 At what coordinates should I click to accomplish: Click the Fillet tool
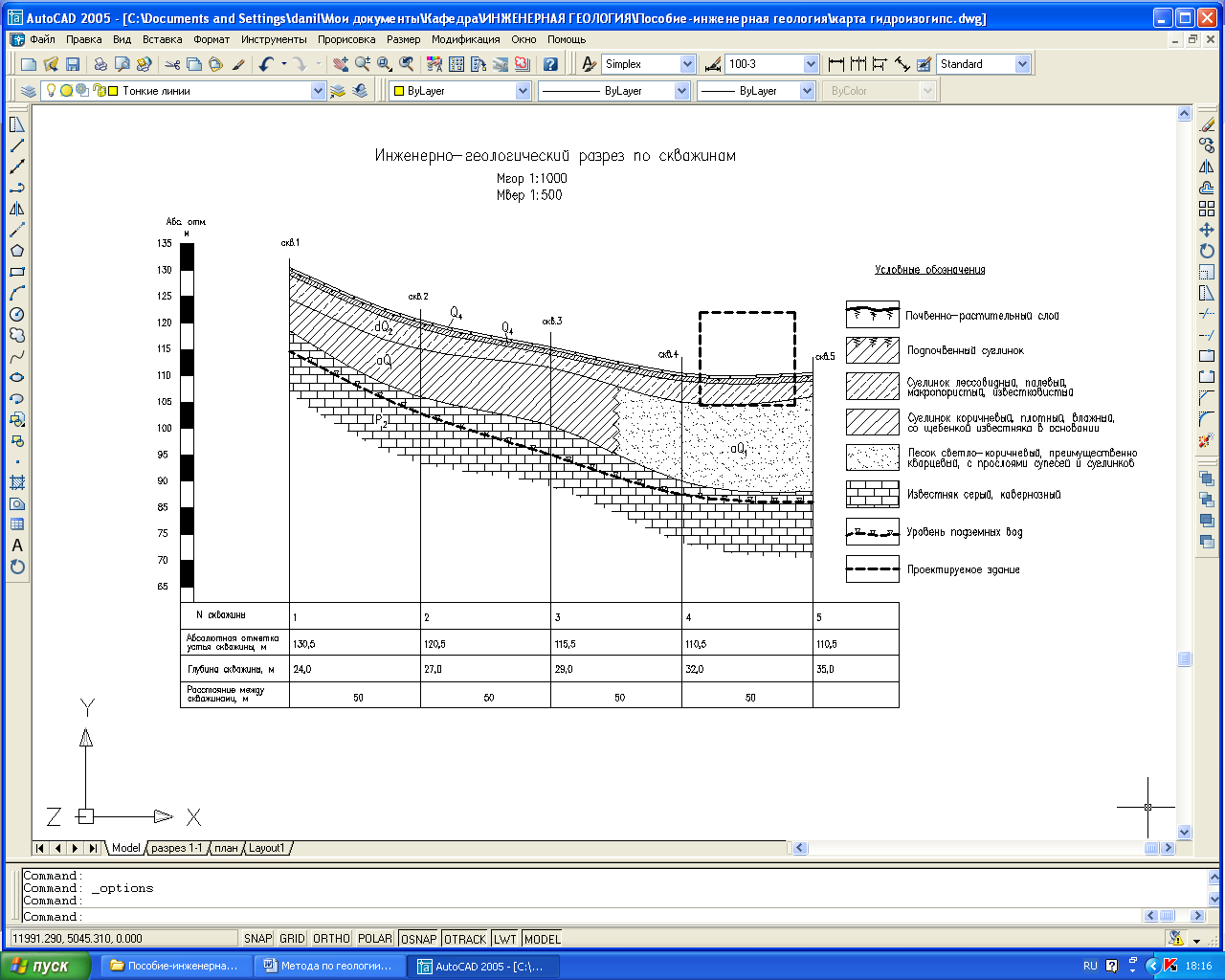pyautogui.click(x=1207, y=419)
